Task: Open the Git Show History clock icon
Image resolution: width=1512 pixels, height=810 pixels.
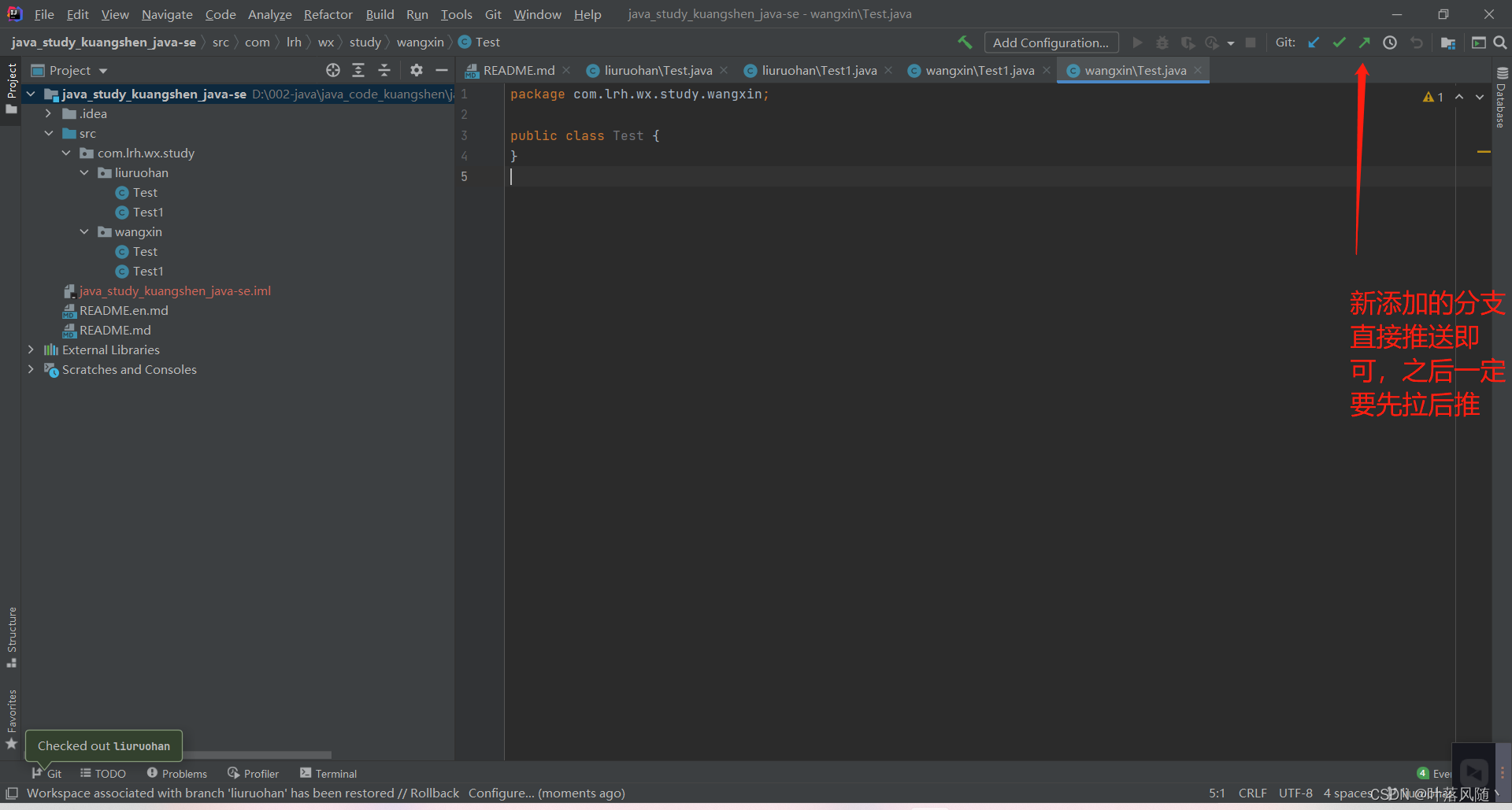Action: point(1390,43)
